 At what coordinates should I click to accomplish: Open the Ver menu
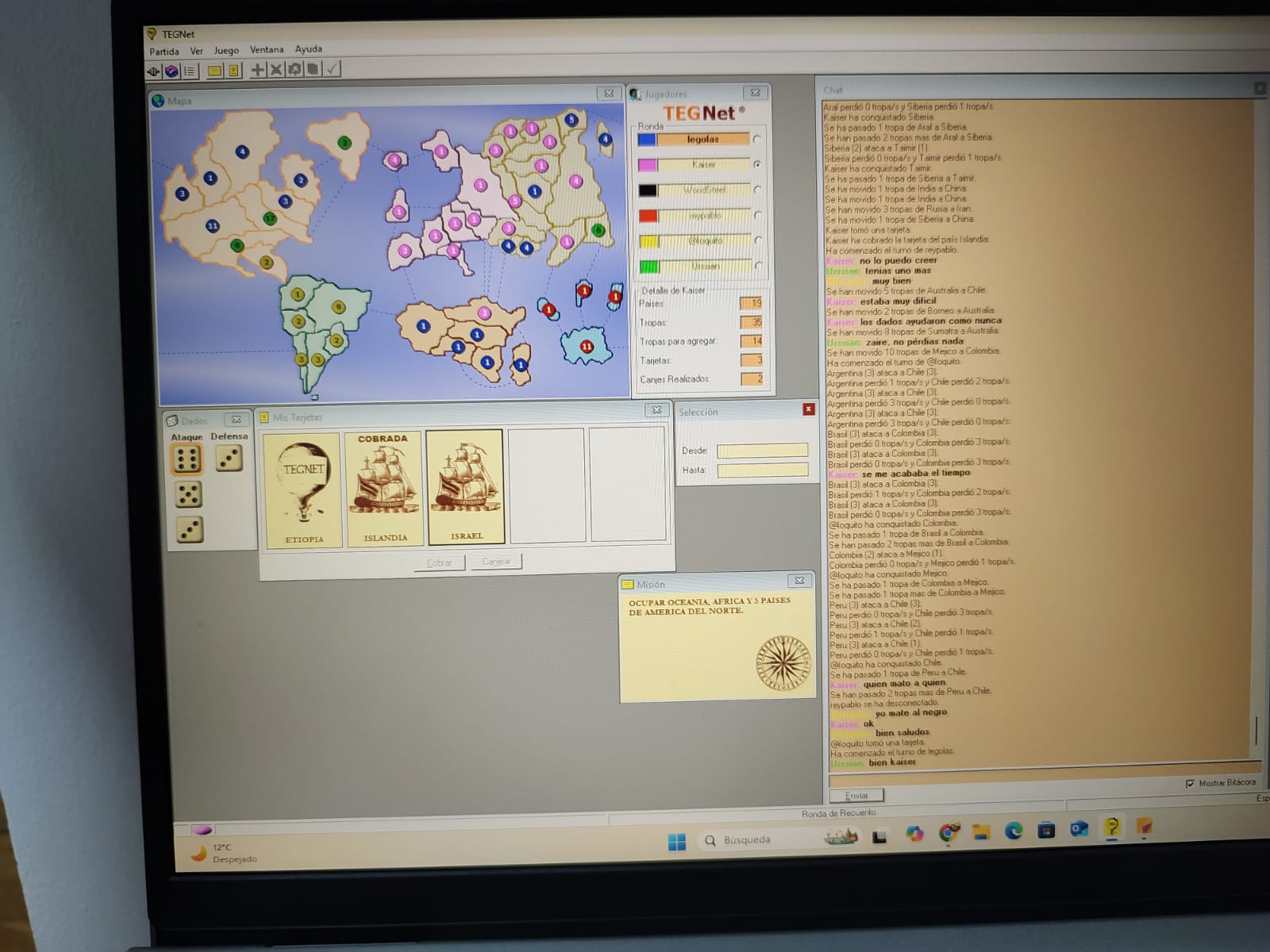tap(196, 51)
